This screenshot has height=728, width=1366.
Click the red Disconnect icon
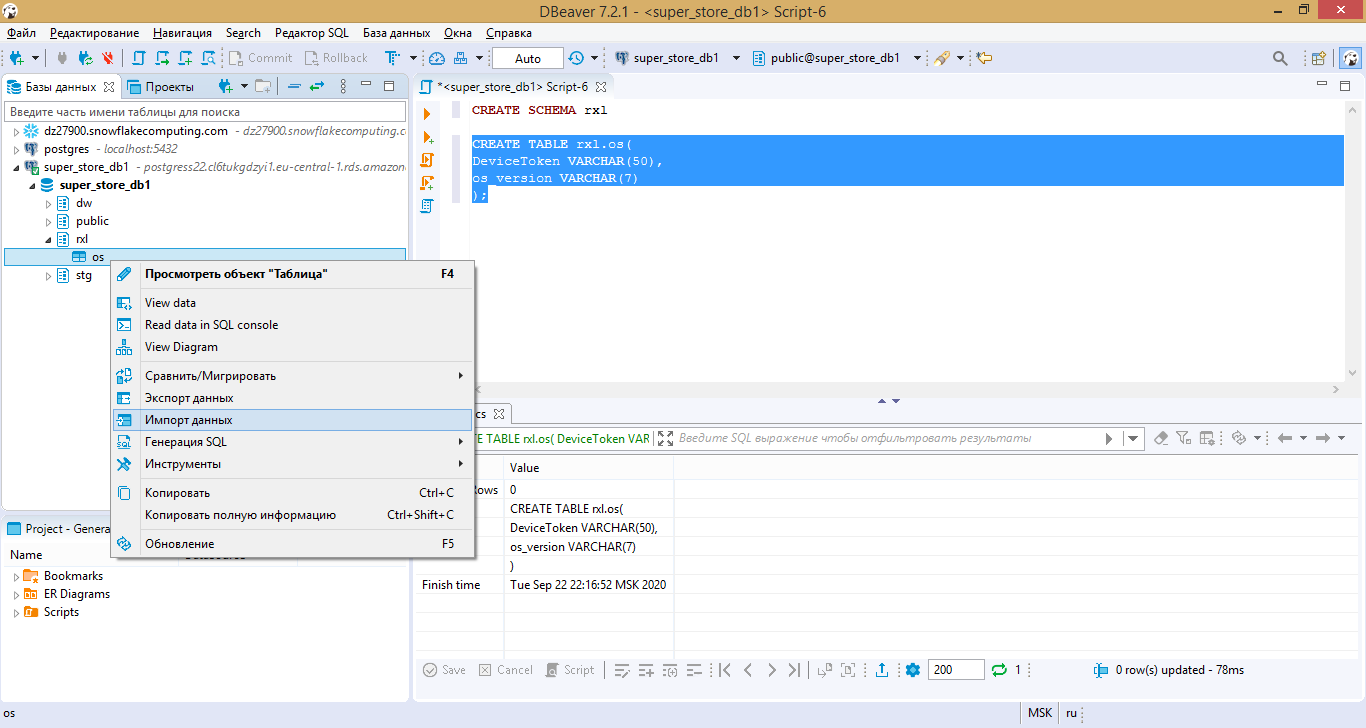[x=107, y=58]
